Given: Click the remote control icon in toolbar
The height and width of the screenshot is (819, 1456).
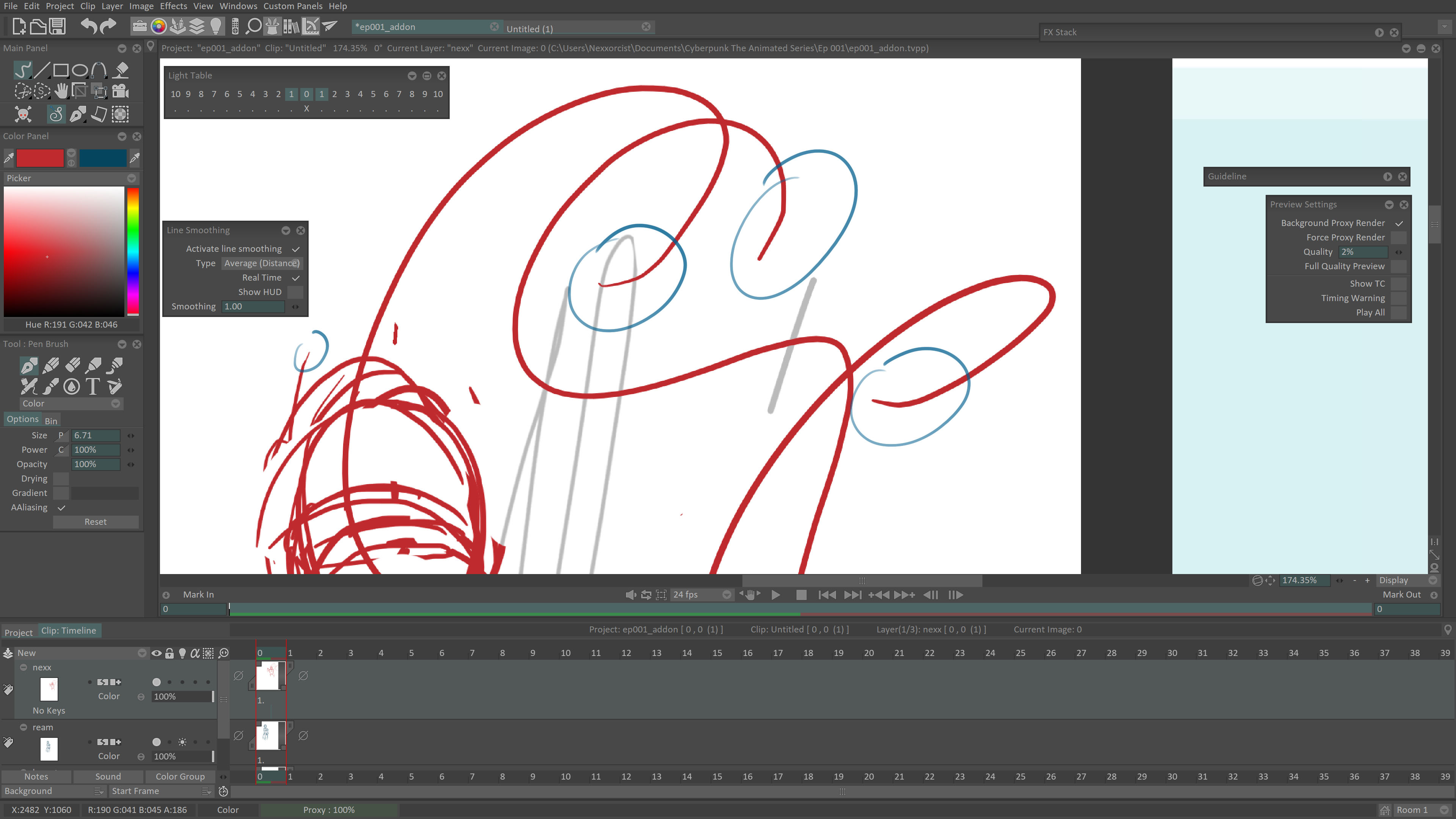Looking at the screenshot, I should click(235, 26).
